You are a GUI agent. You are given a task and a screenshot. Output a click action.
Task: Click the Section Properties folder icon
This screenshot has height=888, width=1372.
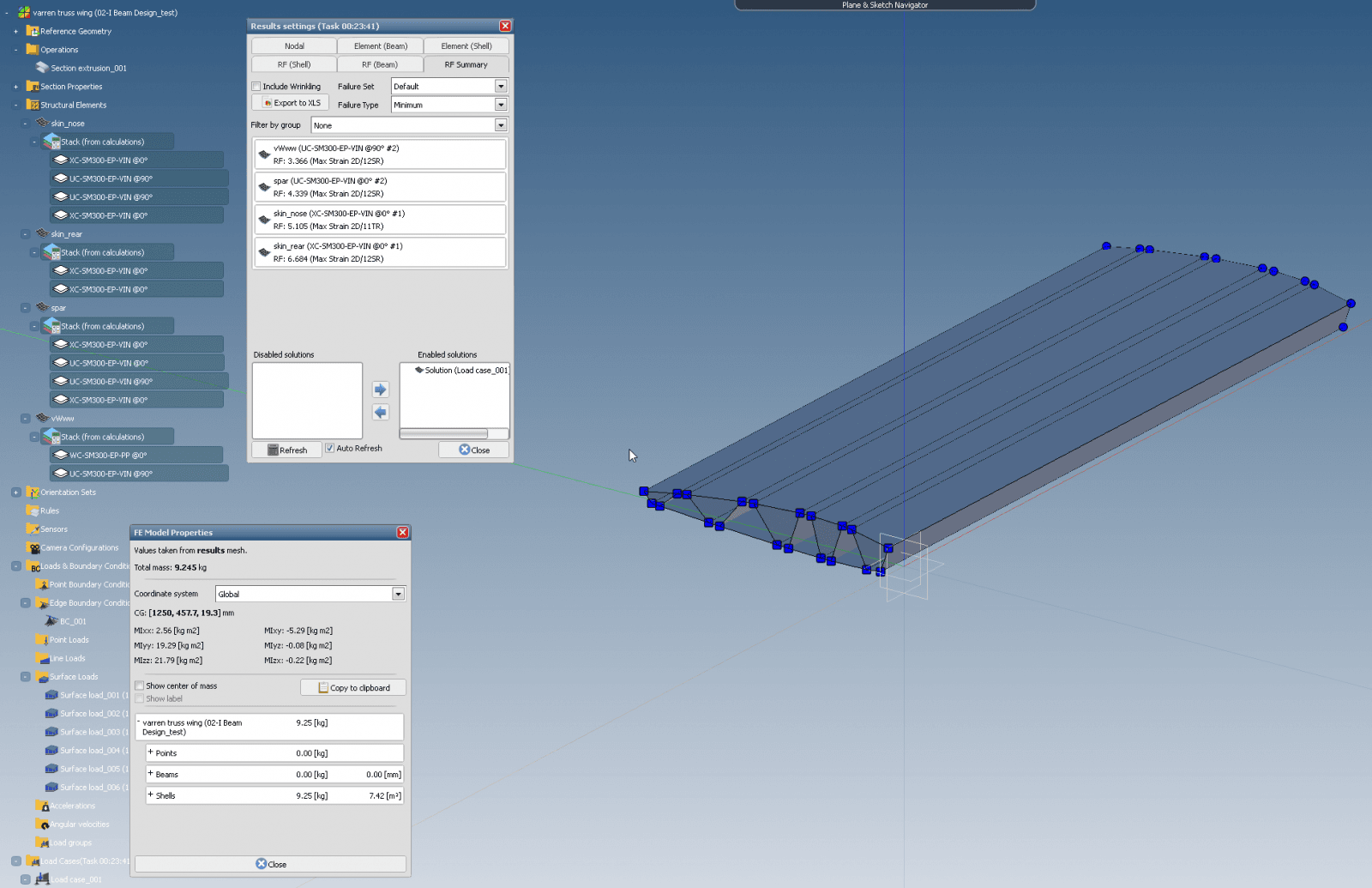pyautogui.click(x=33, y=86)
